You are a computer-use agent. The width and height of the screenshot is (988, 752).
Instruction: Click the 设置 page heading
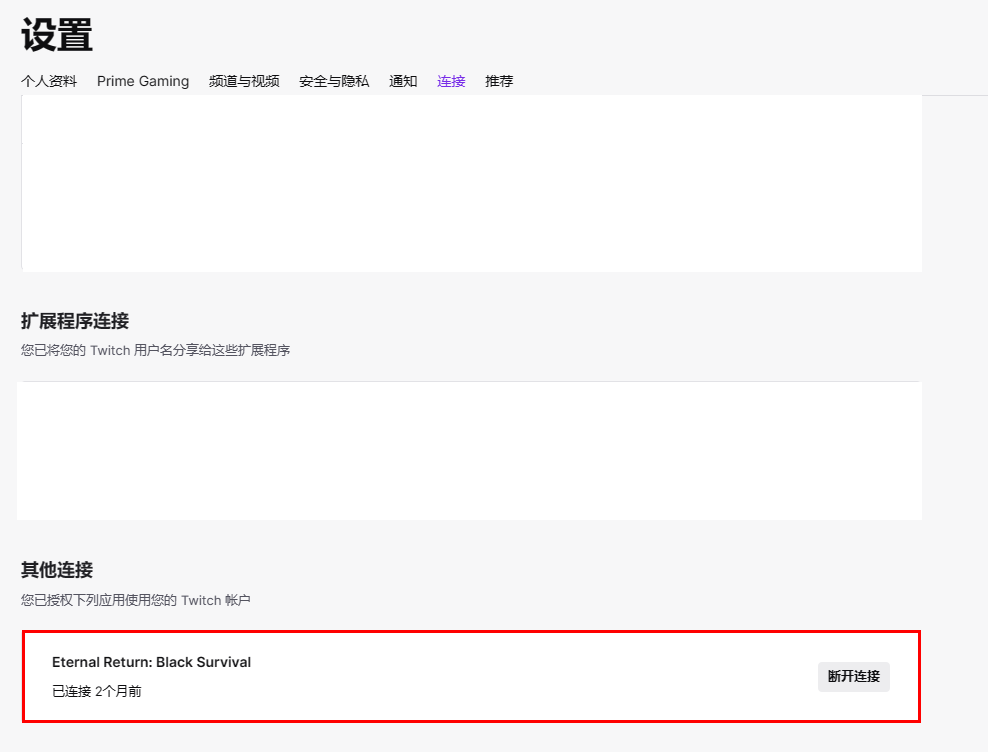pos(57,36)
